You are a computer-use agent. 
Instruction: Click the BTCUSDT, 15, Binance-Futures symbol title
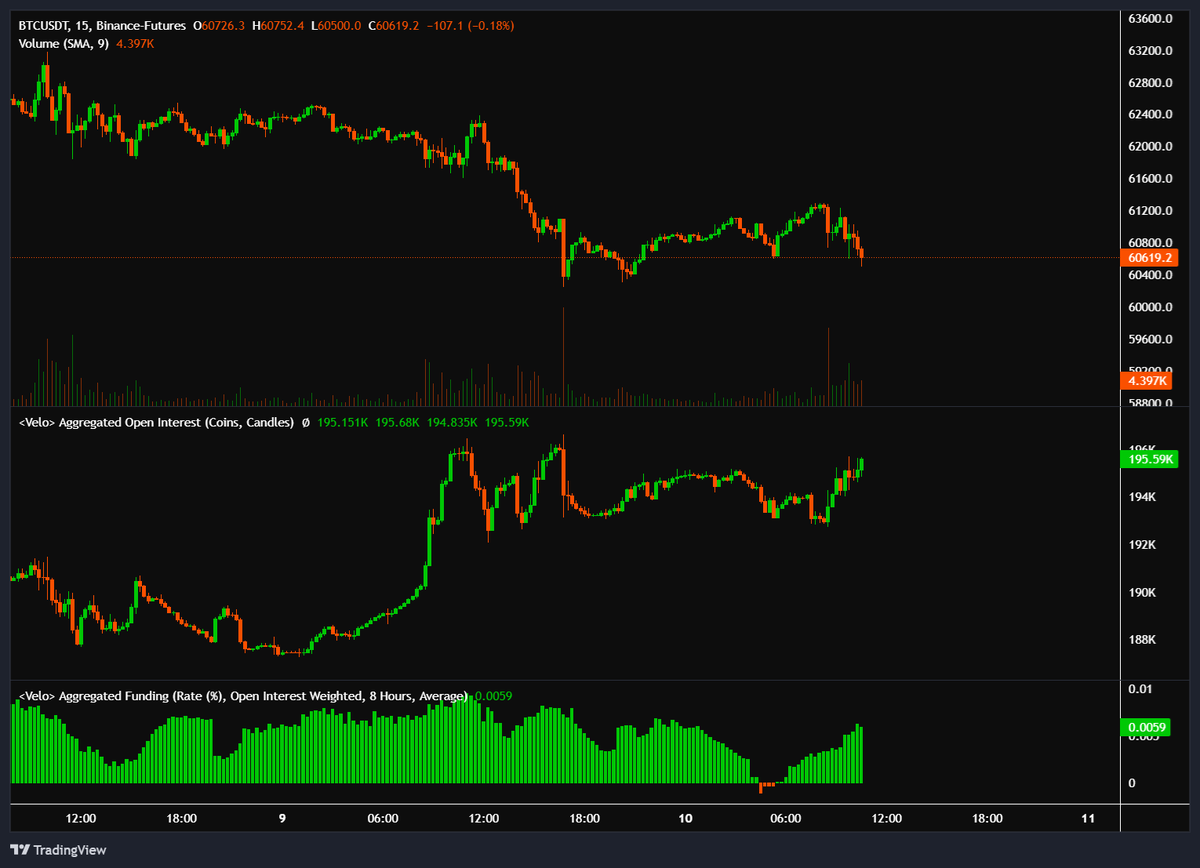(x=103, y=25)
